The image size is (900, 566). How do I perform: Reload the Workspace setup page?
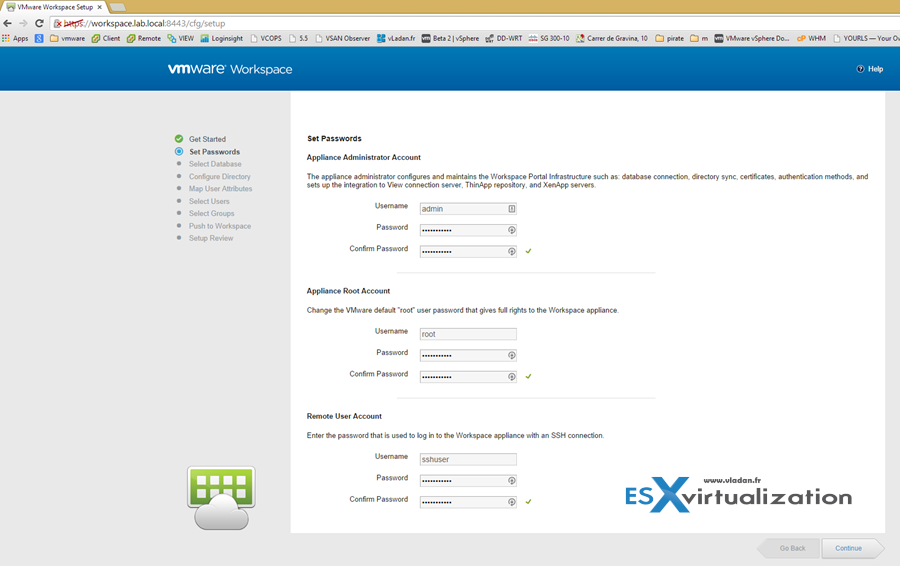point(39,24)
